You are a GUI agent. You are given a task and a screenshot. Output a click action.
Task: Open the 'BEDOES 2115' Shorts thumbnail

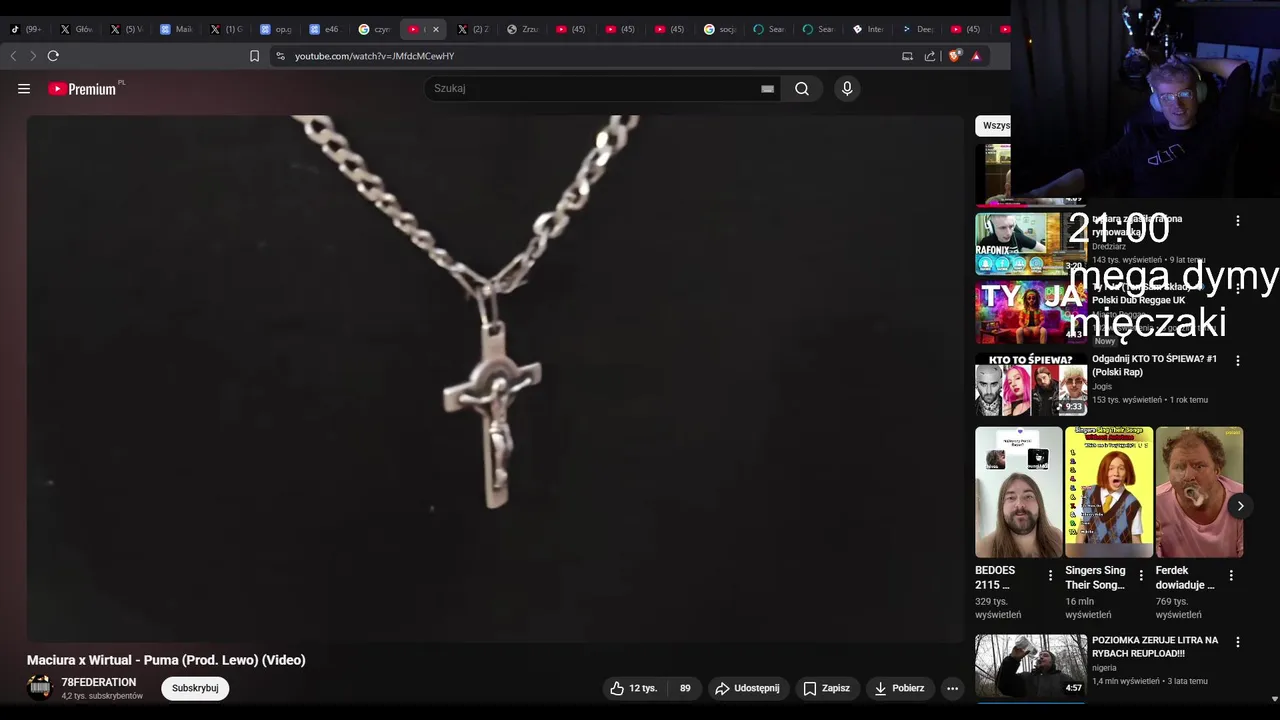coord(1019,492)
